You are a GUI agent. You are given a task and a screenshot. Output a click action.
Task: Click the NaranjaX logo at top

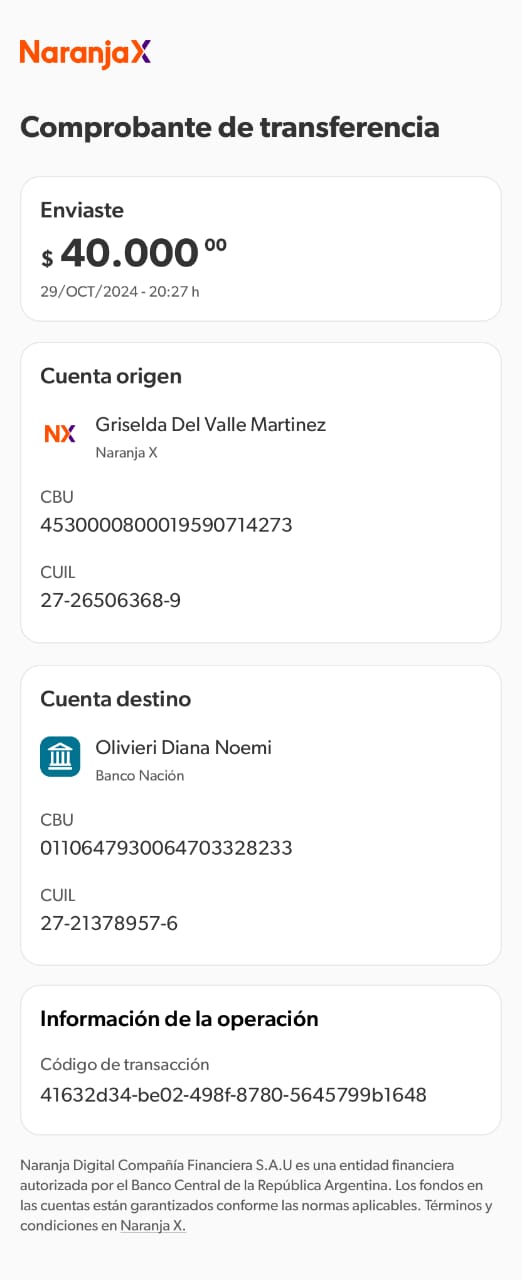pos(85,53)
